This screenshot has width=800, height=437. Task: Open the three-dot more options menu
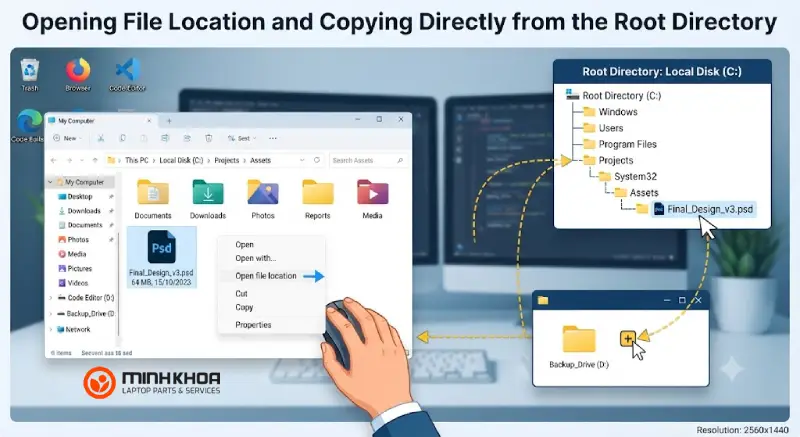(x=273, y=138)
